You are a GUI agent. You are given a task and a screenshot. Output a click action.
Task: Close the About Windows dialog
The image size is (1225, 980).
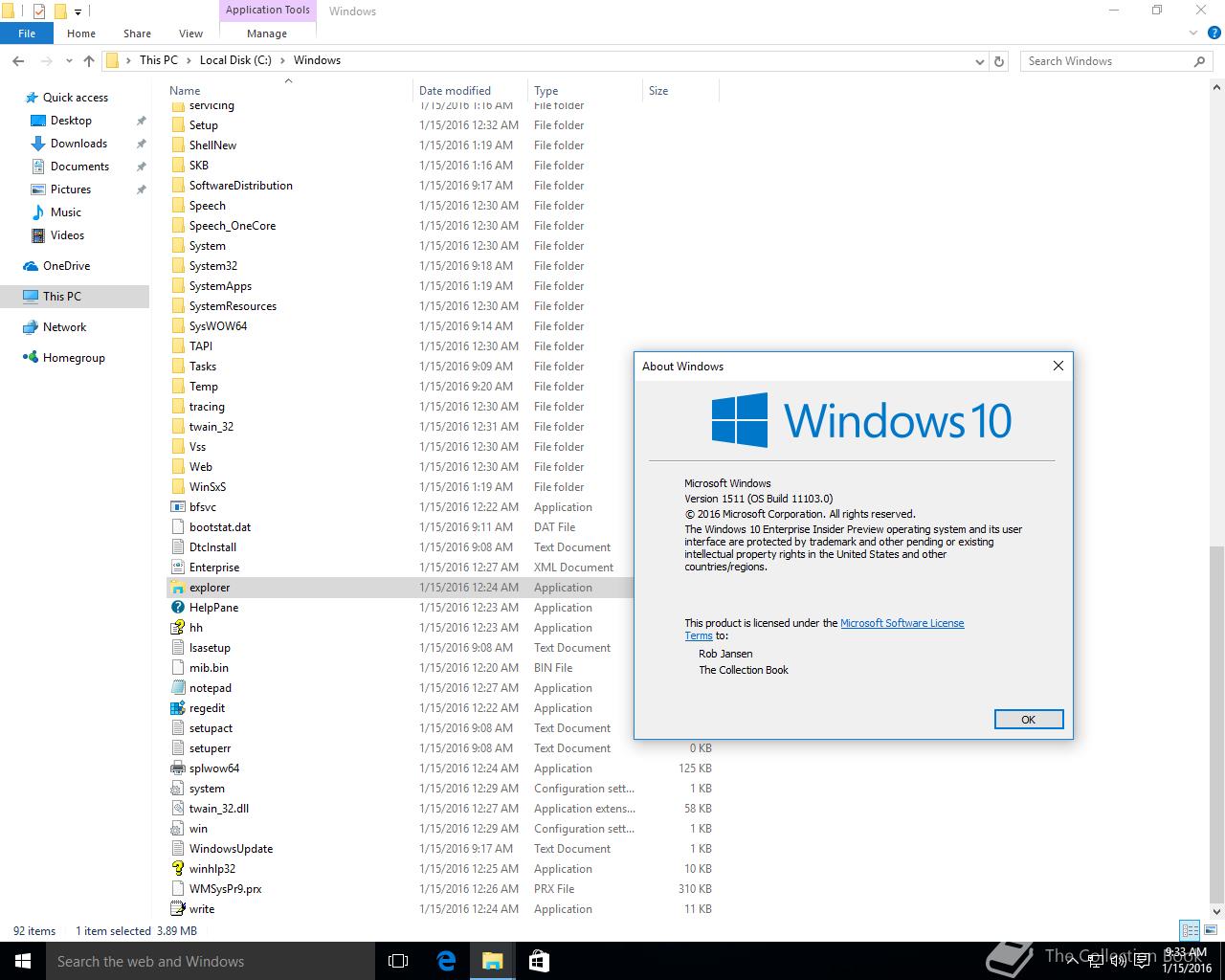(x=1058, y=366)
